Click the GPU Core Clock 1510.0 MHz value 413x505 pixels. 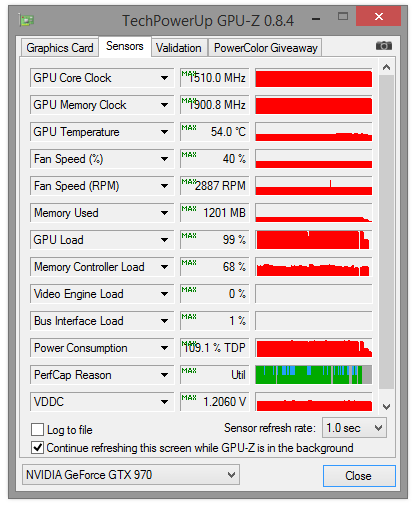coord(215,78)
